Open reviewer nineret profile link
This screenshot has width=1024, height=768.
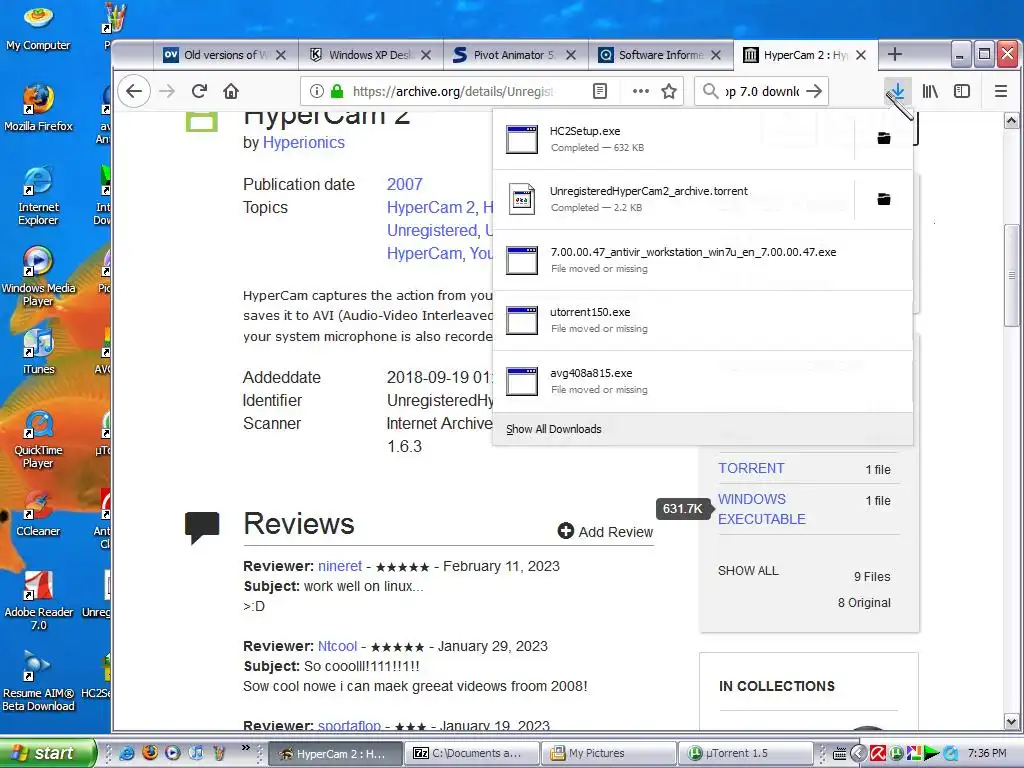(x=340, y=566)
